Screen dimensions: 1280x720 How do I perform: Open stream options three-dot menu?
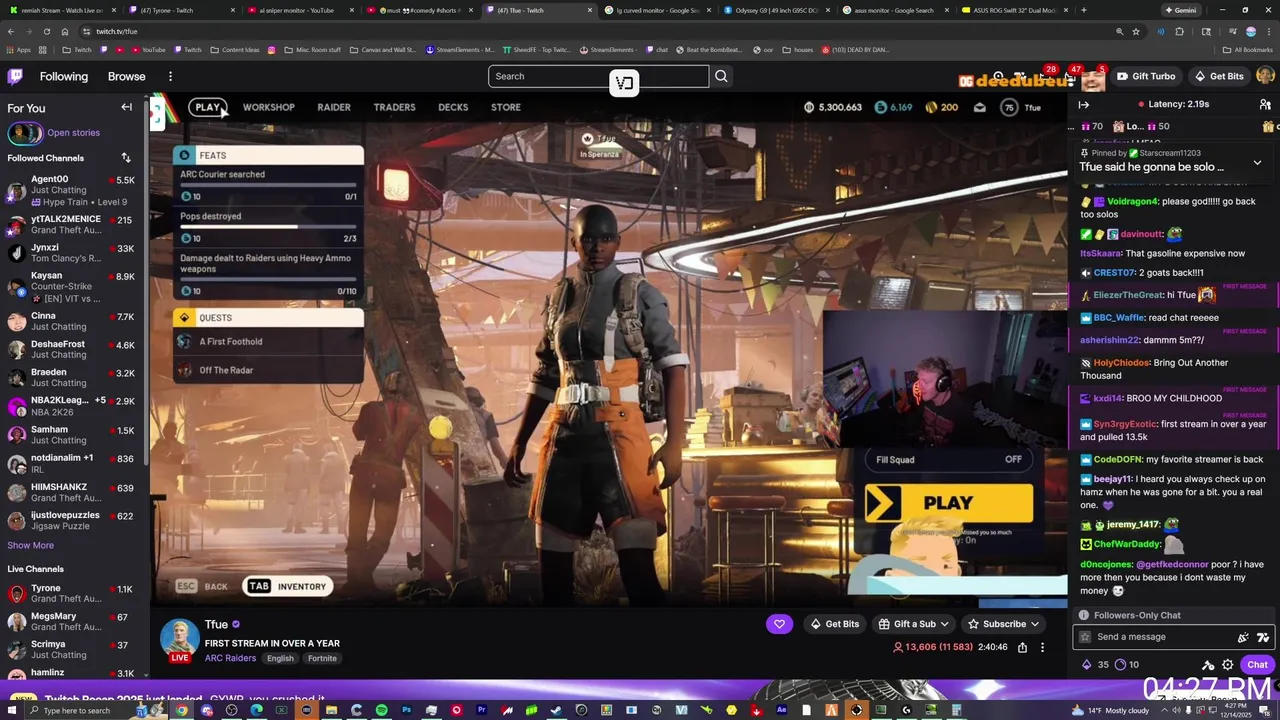tap(1042, 647)
